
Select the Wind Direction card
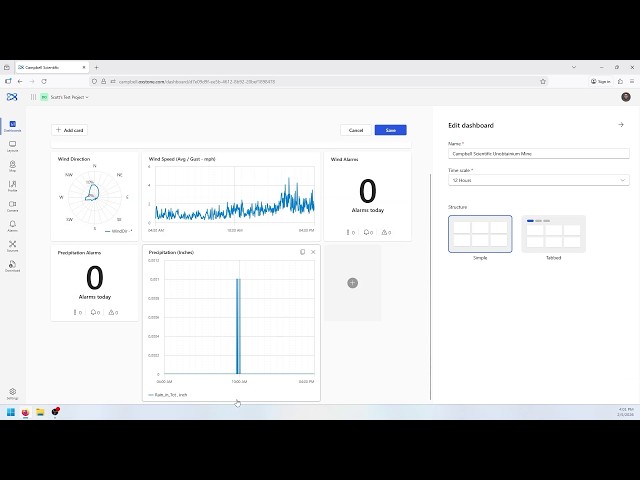tap(95, 196)
